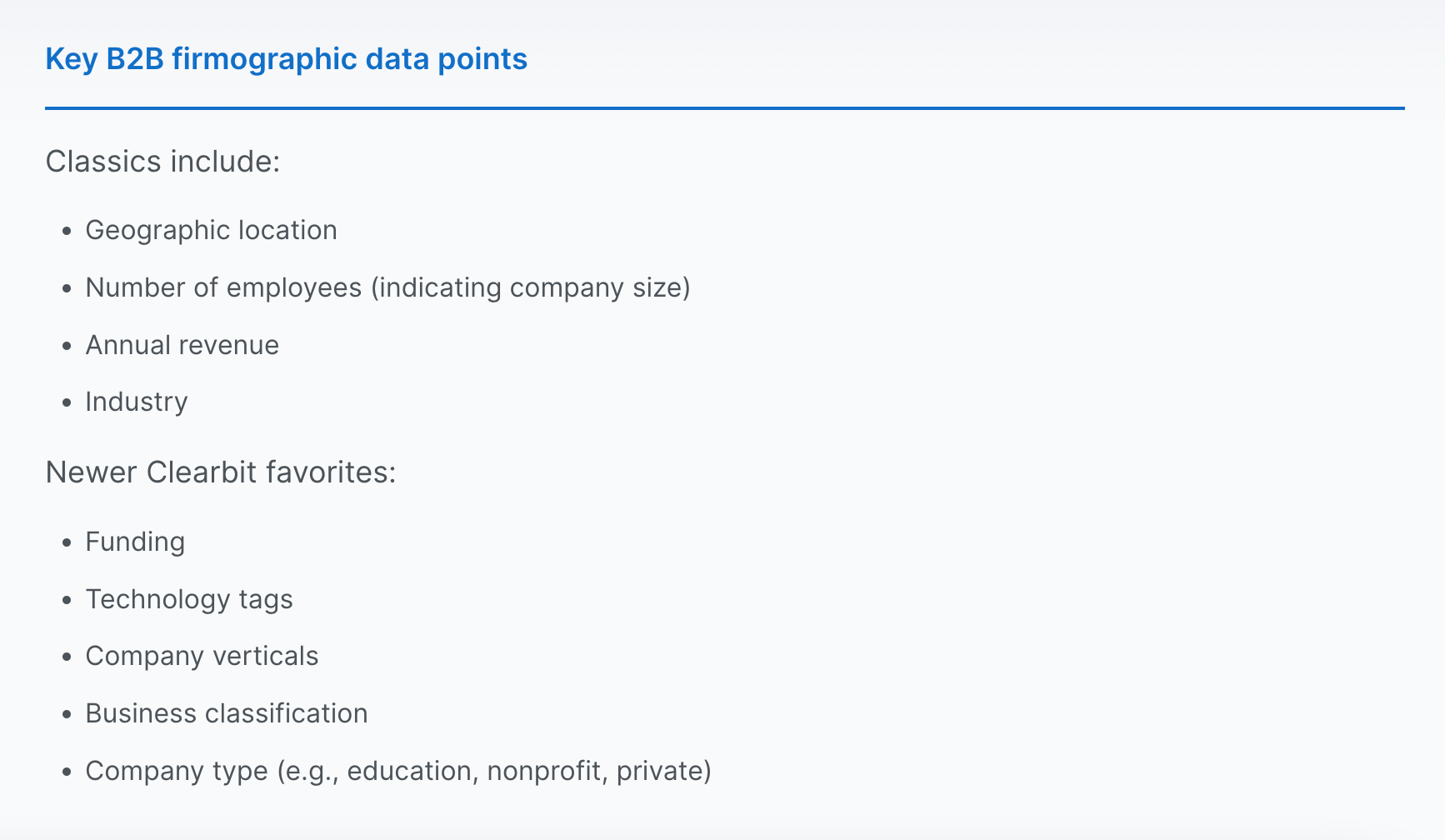
Task: Click the 'Number of employees' list item
Action: [387, 287]
